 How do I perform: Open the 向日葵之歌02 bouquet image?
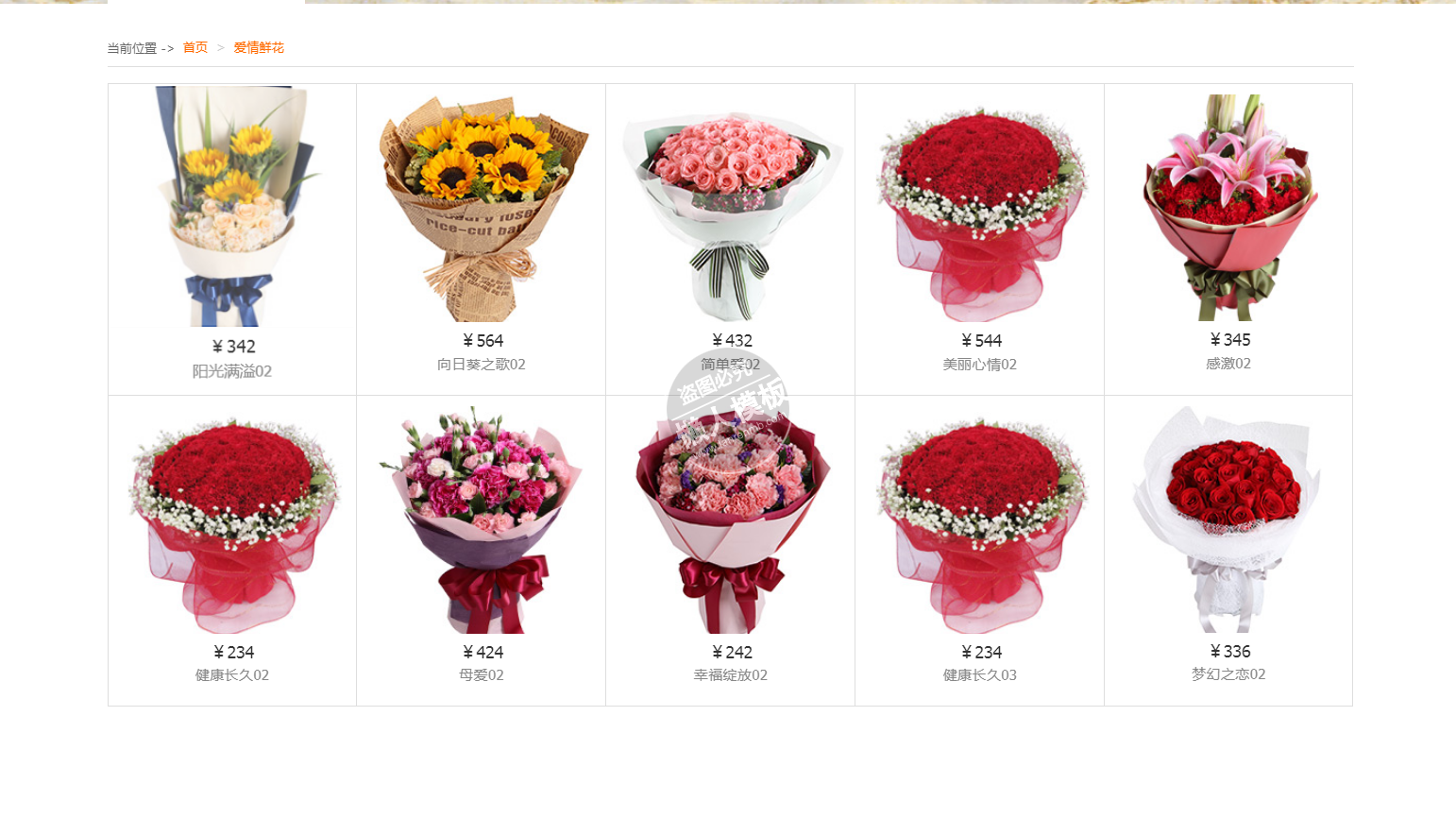482,209
